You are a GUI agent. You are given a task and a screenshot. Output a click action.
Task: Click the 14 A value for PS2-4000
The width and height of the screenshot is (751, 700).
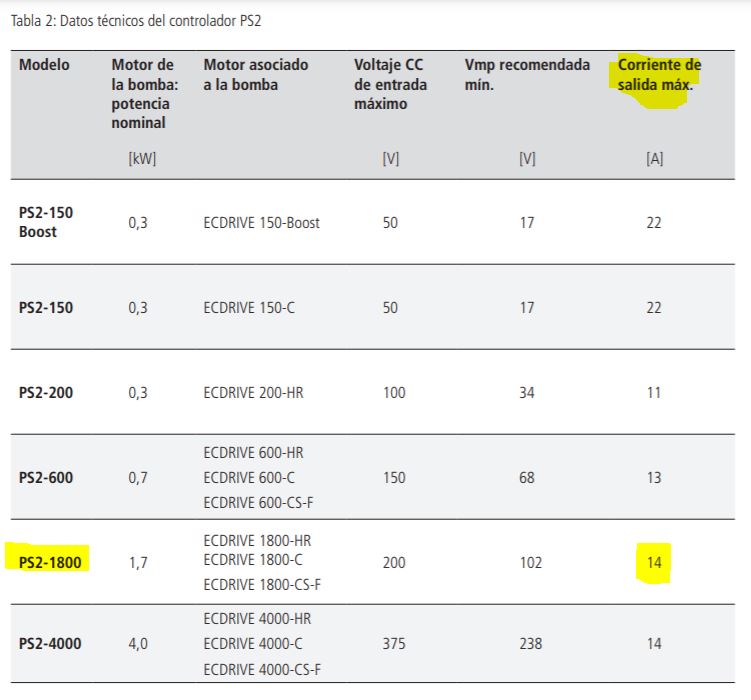pos(654,644)
